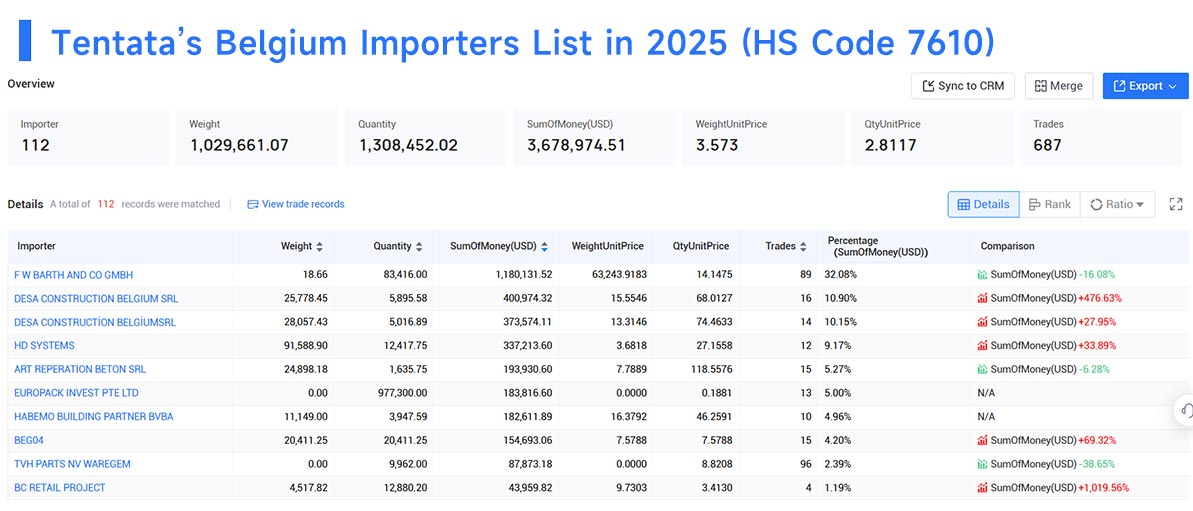Open the Export dropdown
The height and width of the screenshot is (511, 1193).
[x=1145, y=86]
